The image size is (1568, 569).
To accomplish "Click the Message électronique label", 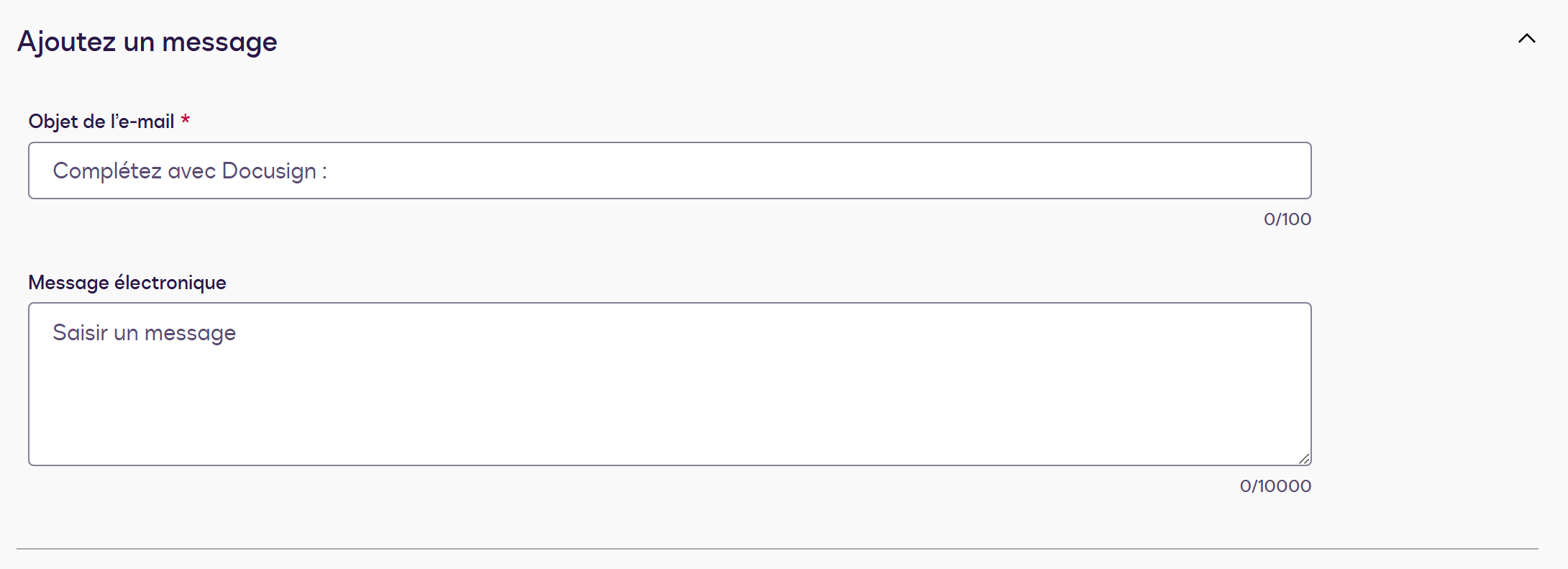I will 127,283.
